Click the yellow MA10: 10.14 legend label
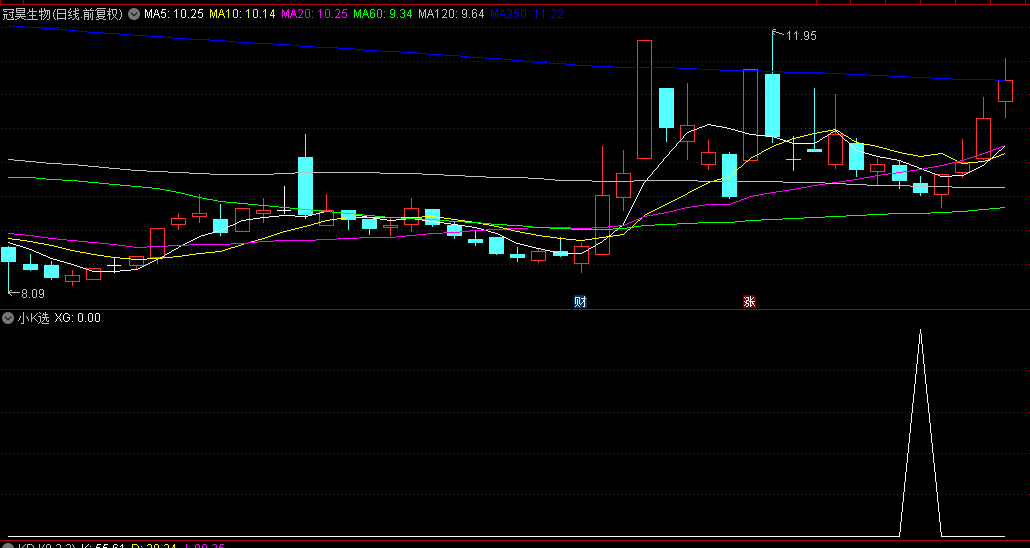This screenshot has width=1030, height=548. [x=242, y=14]
